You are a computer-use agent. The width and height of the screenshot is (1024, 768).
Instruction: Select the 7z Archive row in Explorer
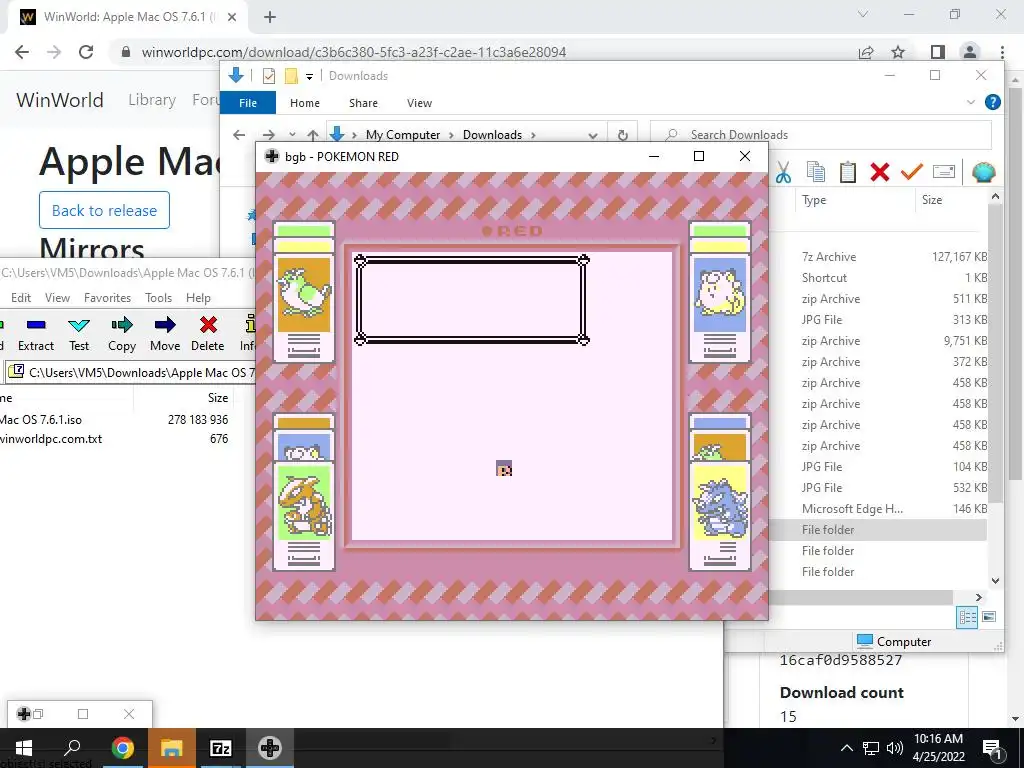879,257
